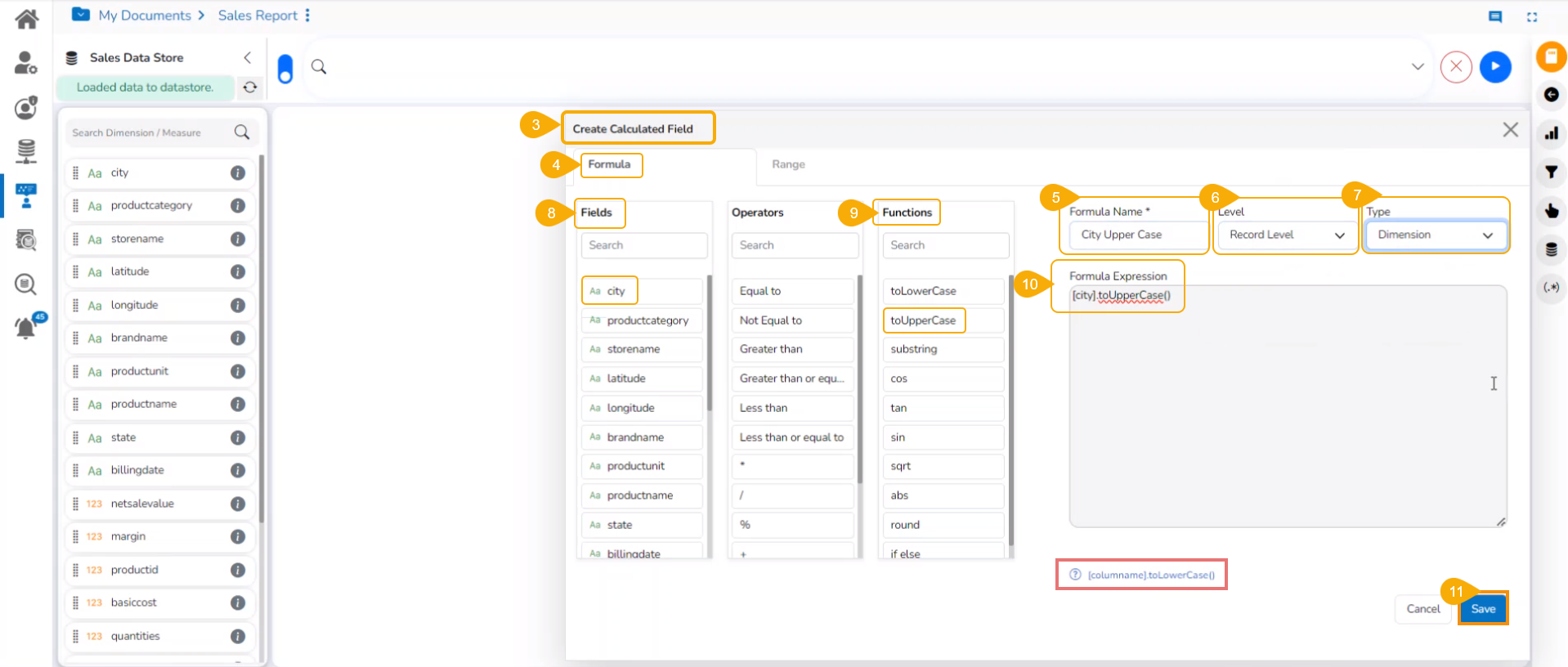Open the database icon in right rail
Screen dimensions: 1568x667
(x=1551, y=249)
